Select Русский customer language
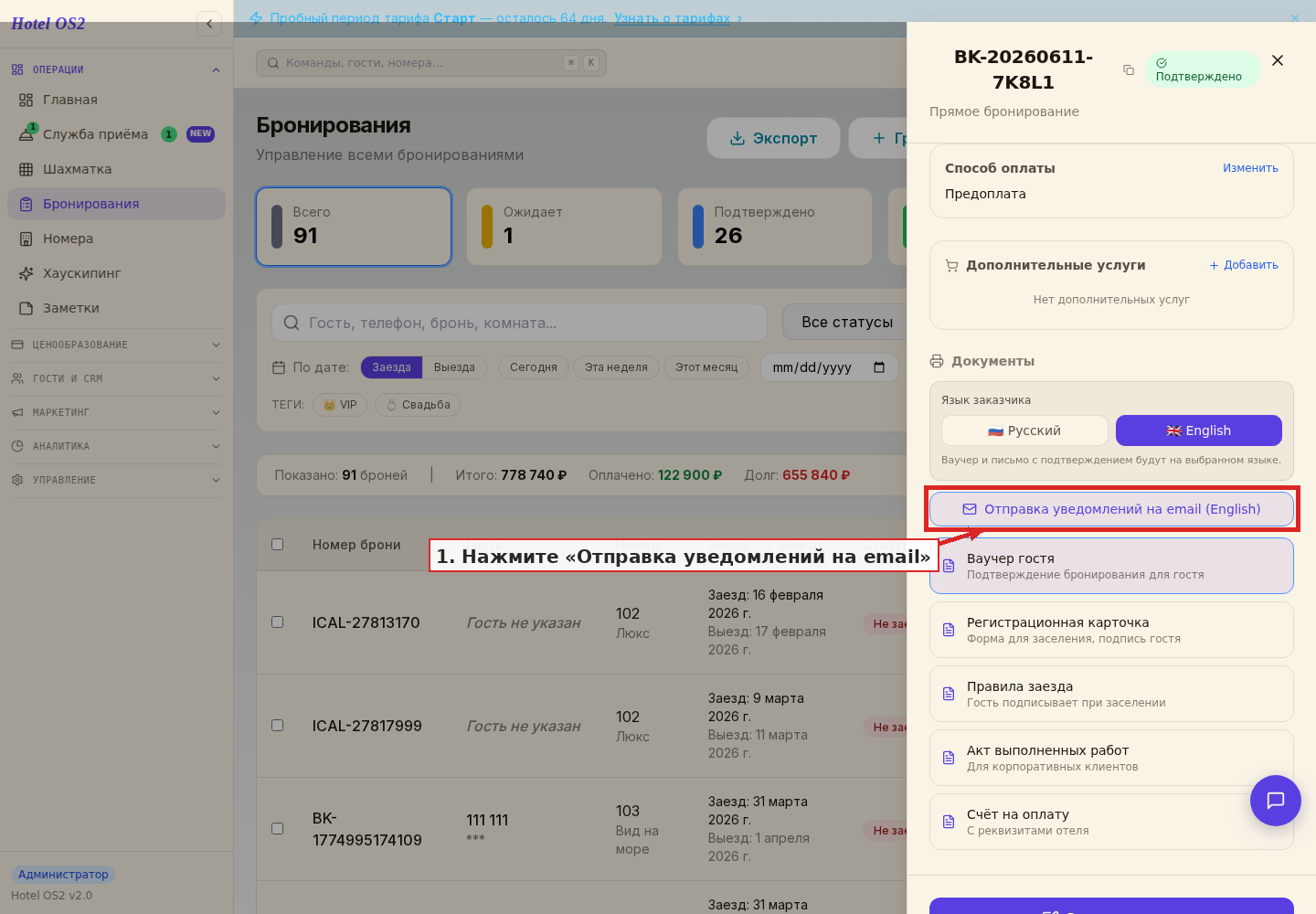 pyautogui.click(x=1024, y=430)
